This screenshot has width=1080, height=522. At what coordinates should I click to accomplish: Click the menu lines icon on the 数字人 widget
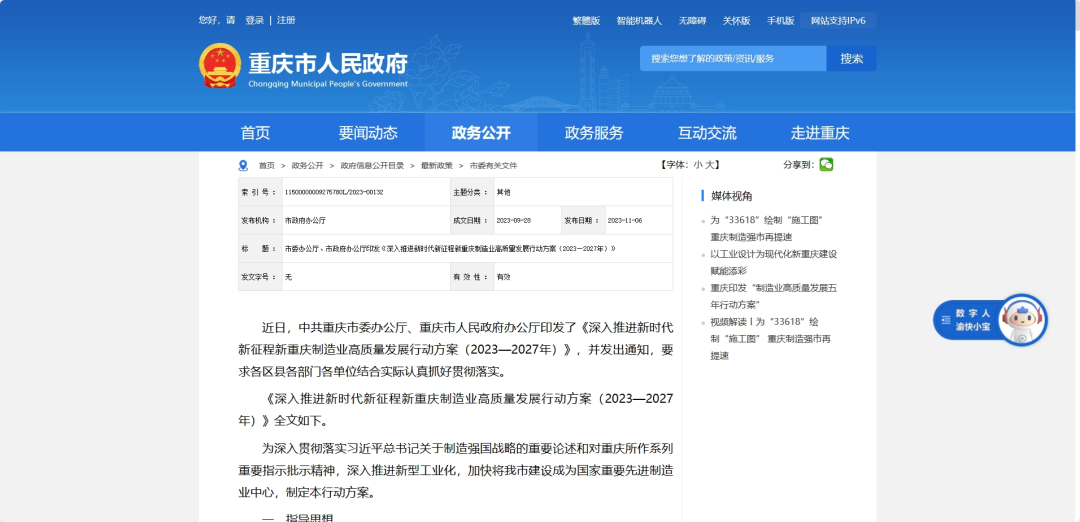(946, 320)
